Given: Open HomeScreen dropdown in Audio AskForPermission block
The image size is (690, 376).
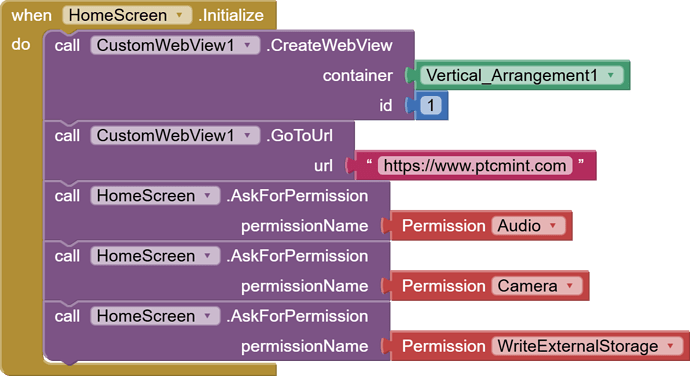Looking at the screenshot, I should coord(155,196).
